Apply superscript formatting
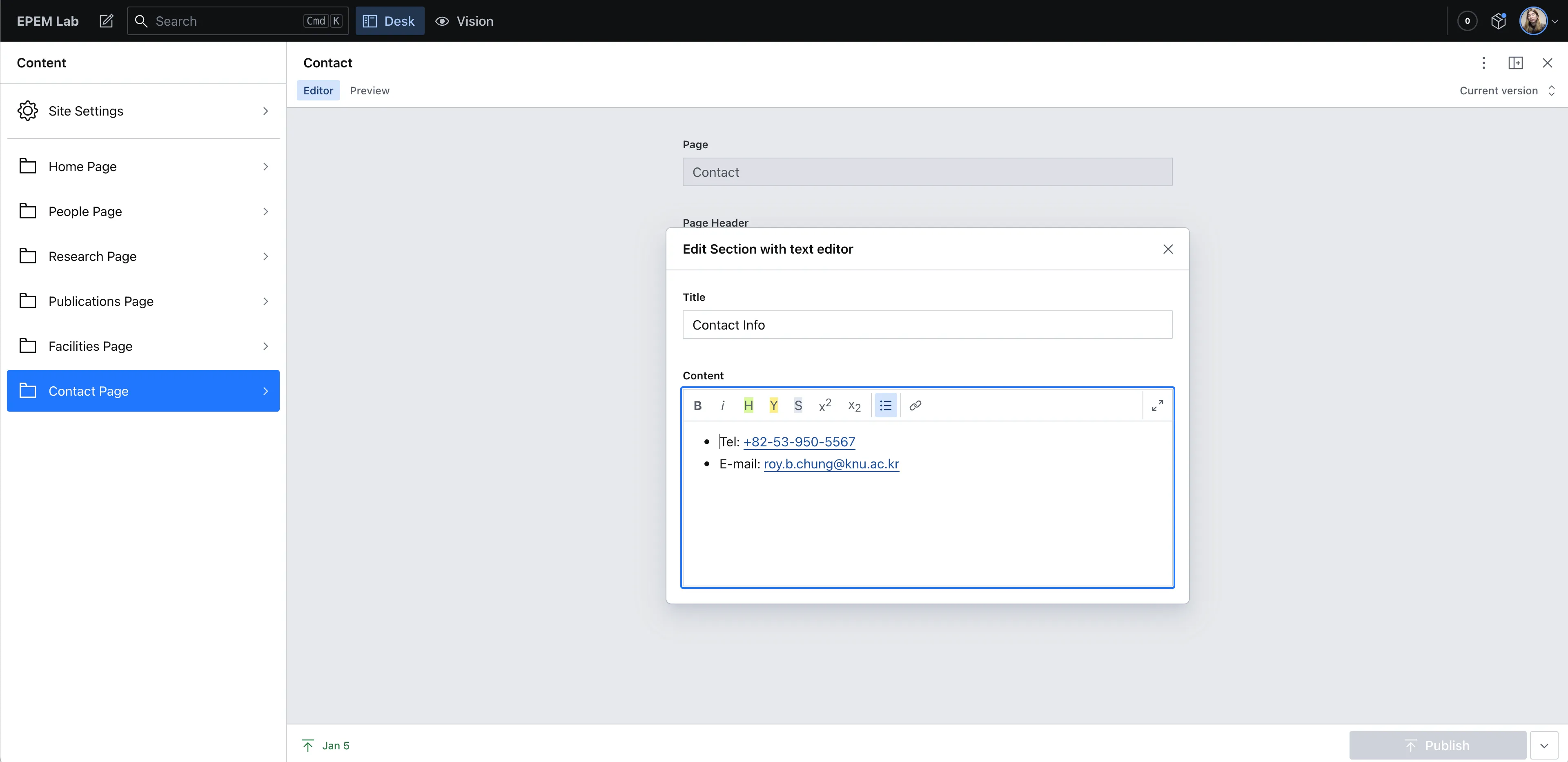 click(825, 406)
